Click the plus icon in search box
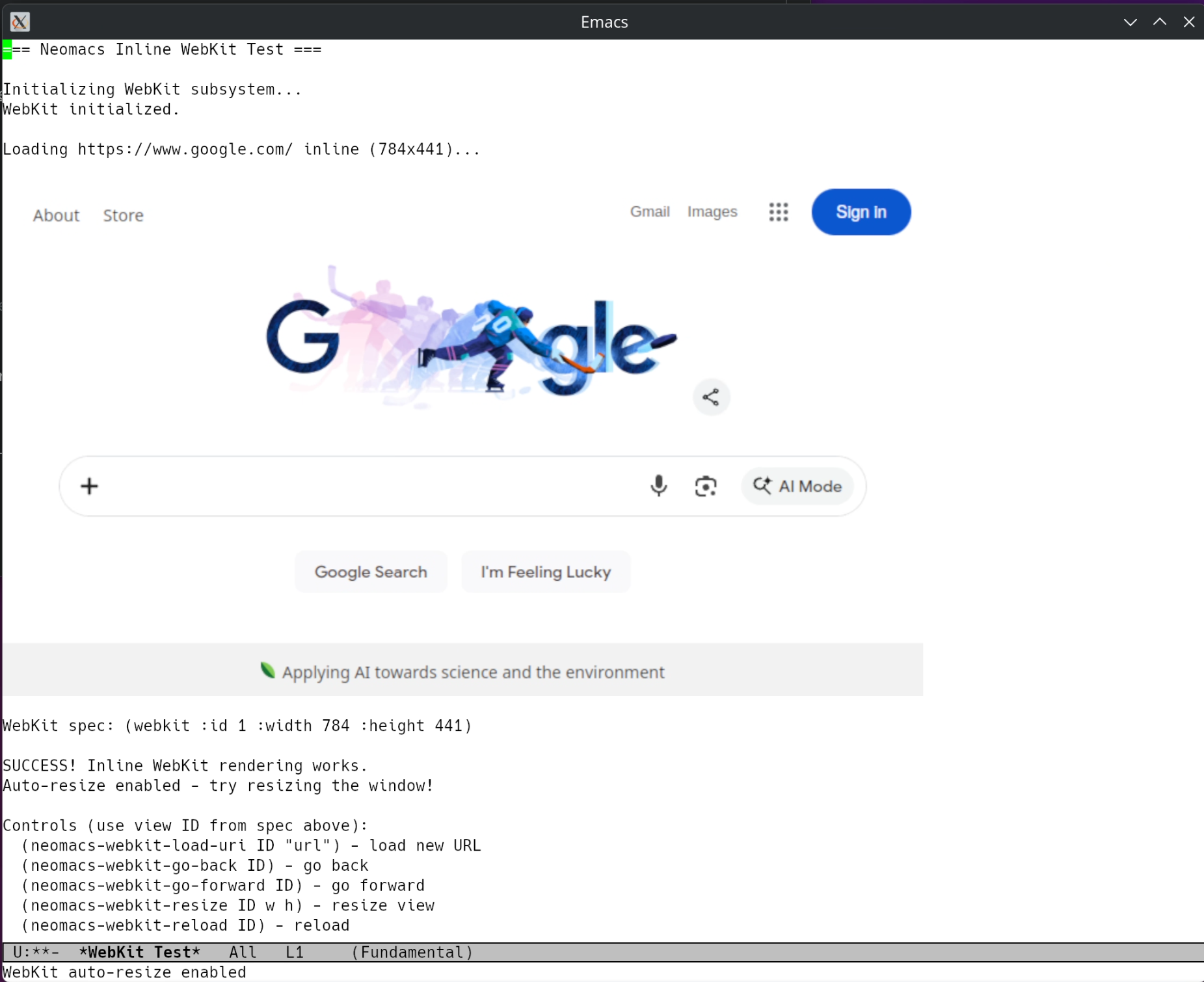Image resolution: width=1204 pixels, height=982 pixels. tap(89, 486)
